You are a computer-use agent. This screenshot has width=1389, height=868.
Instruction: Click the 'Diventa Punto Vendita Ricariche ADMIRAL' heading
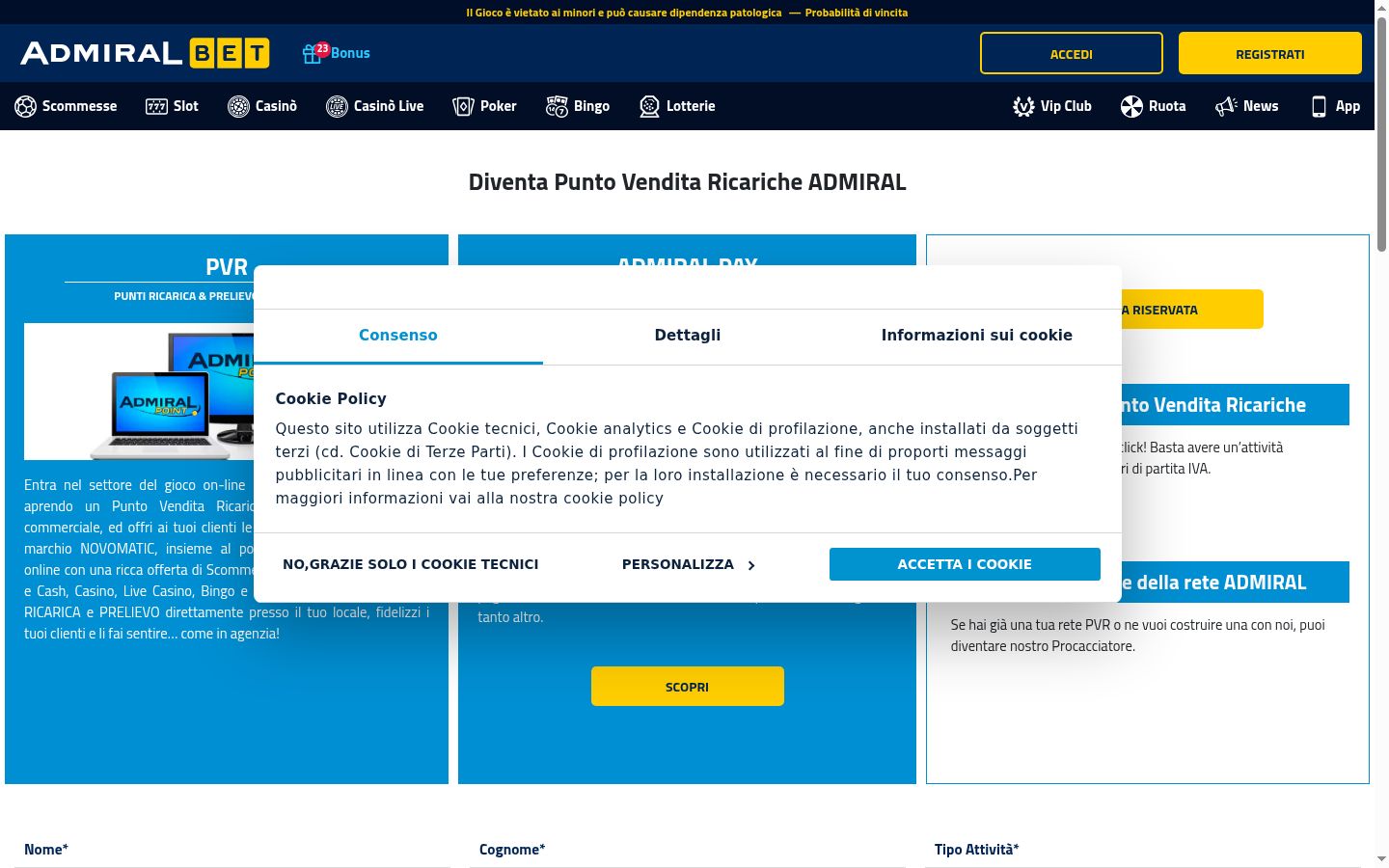(x=688, y=182)
